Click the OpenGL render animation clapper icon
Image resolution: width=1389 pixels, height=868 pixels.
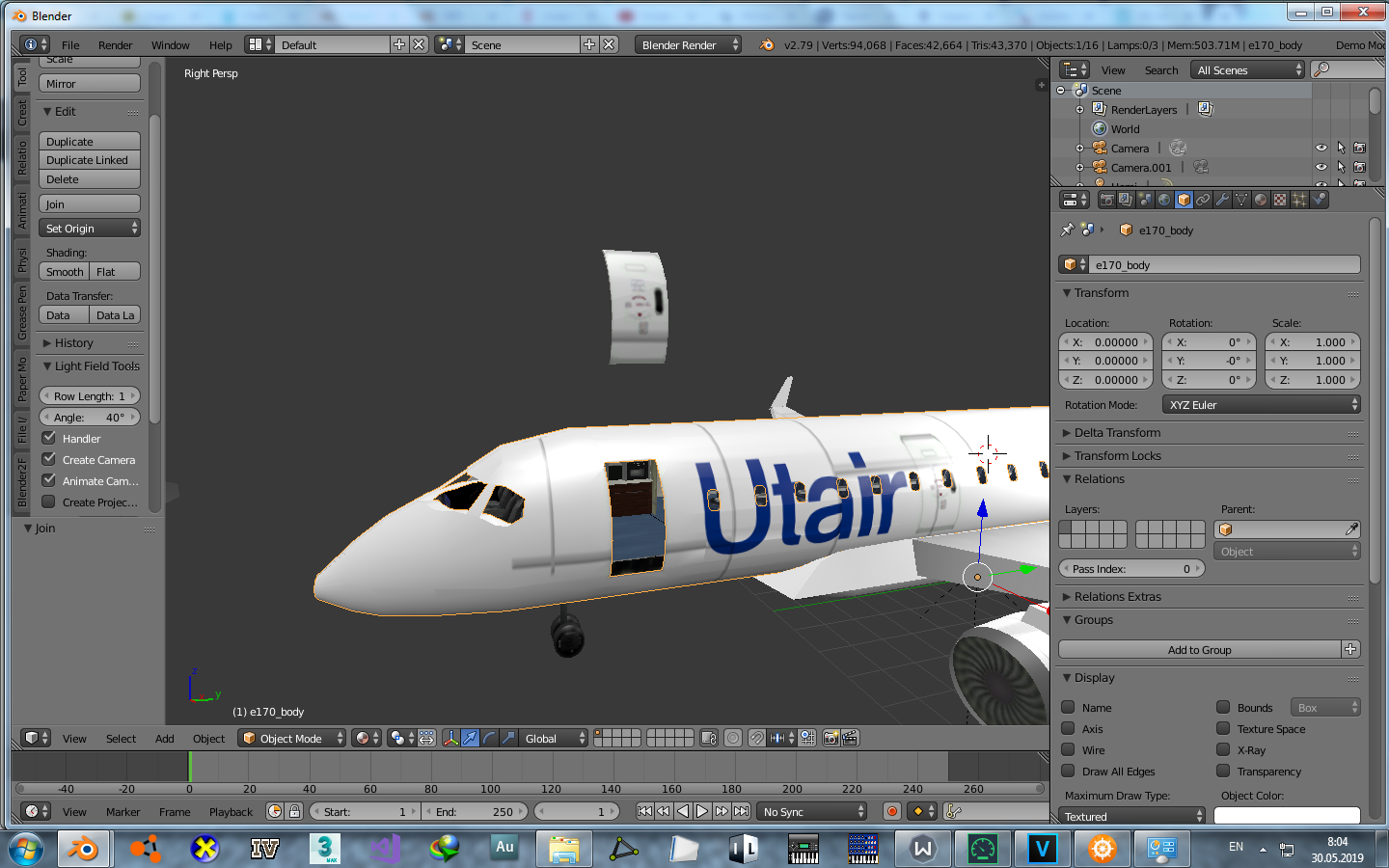(x=850, y=738)
